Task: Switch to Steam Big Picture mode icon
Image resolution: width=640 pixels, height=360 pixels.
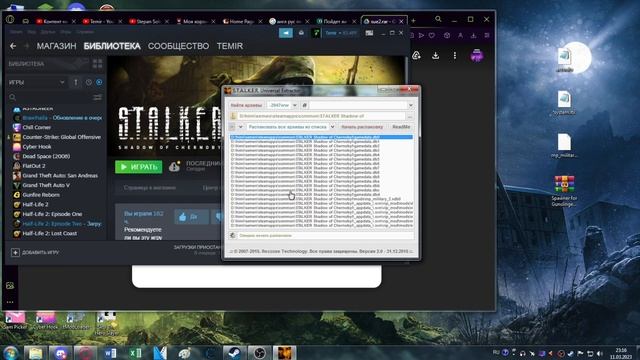Action: [x=369, y=33]
